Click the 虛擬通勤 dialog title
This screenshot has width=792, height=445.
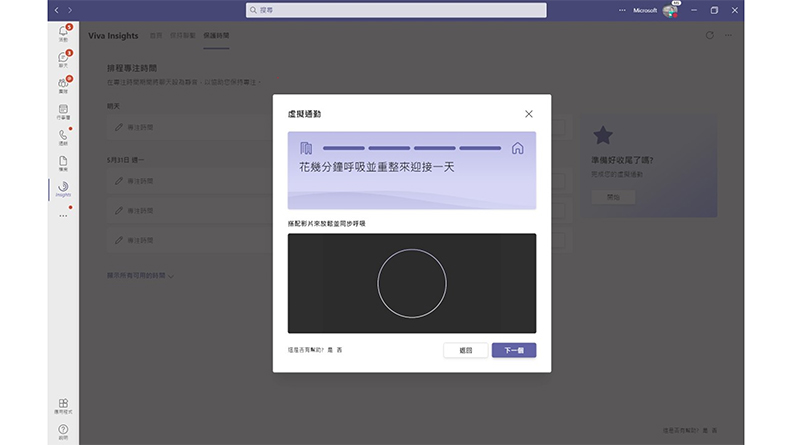point(304,114)
